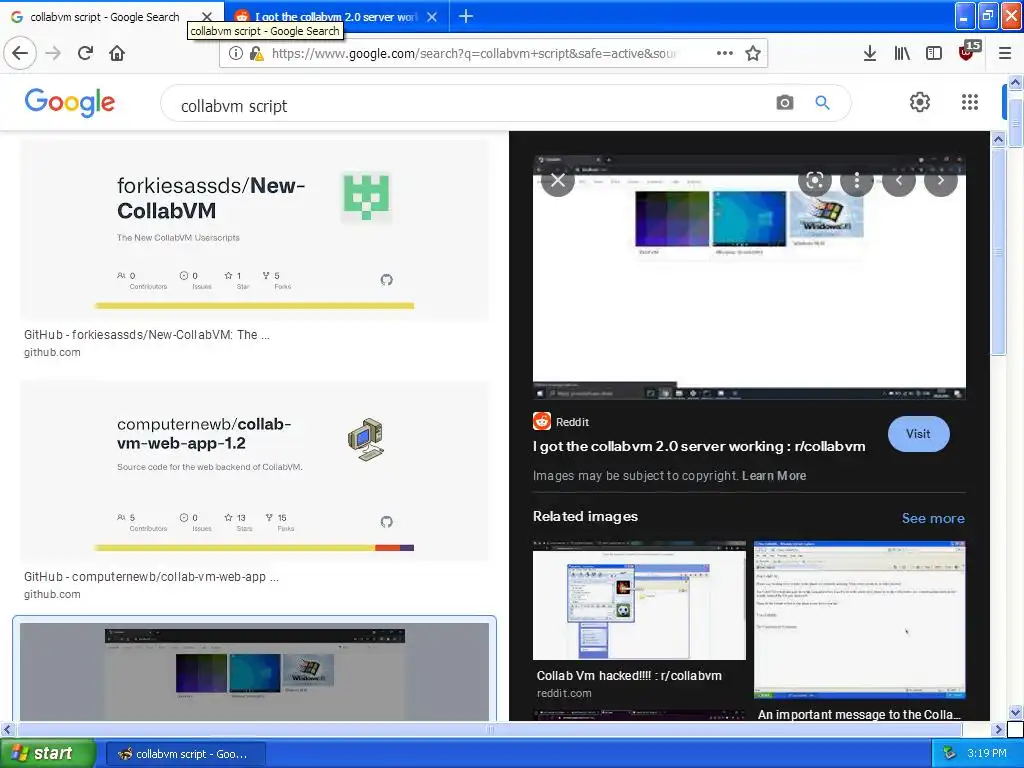Viewport: 1024px width, 768px height.
Task: Click the Google Lens icon on preview image
Action: tap(814, 180)
